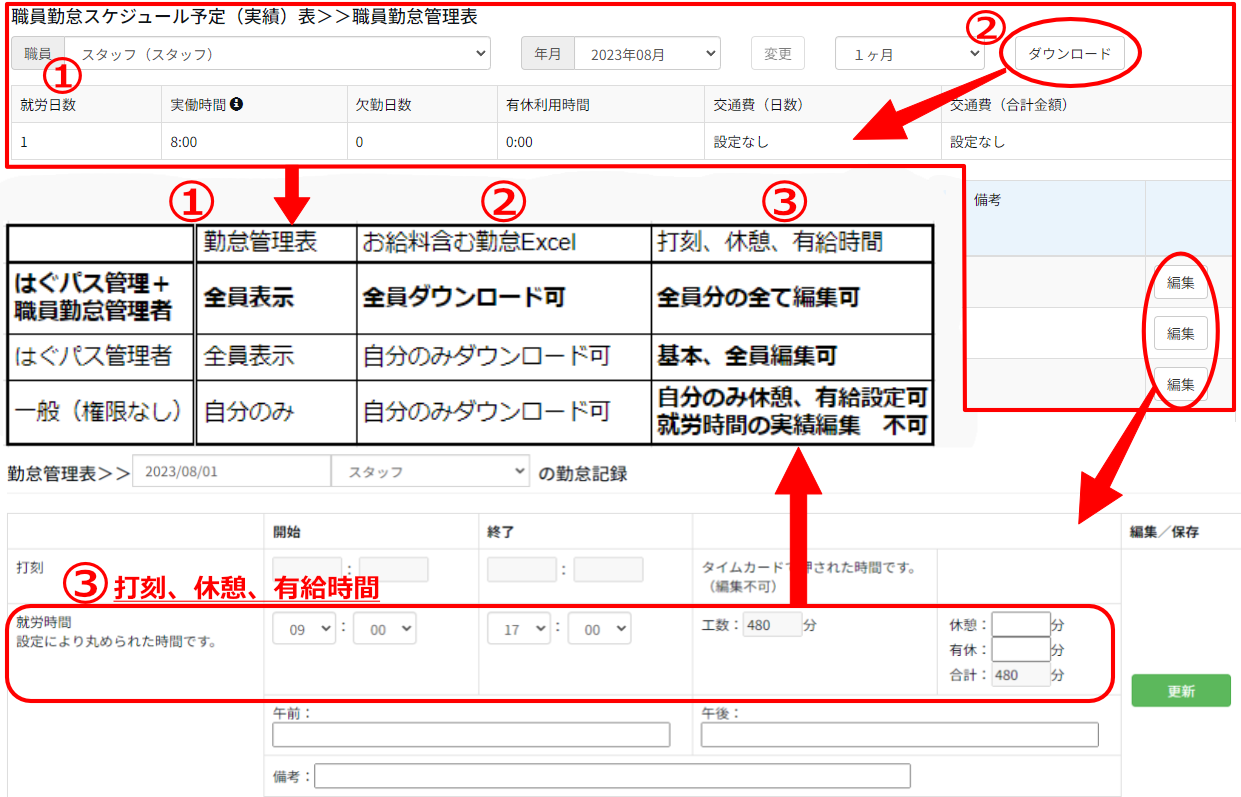Viewport: 1241px width, 797px height.
Task: Open the 職員 staff selection dropdown
Action: 277,54
